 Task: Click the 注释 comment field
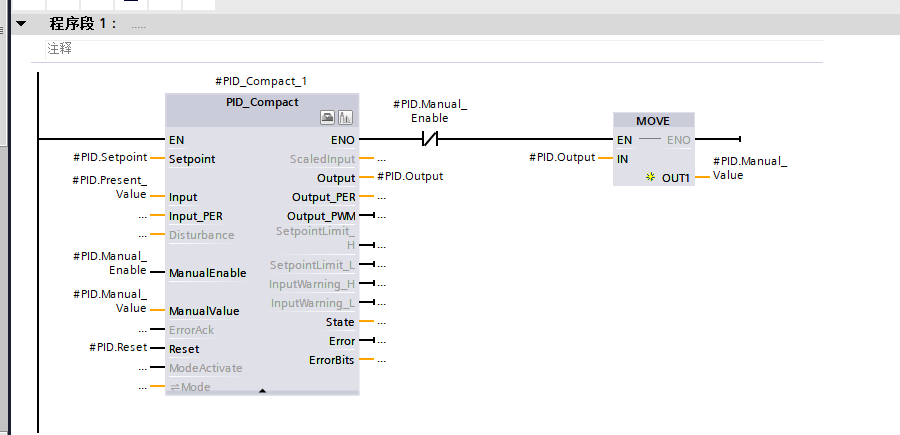(435, 49)
